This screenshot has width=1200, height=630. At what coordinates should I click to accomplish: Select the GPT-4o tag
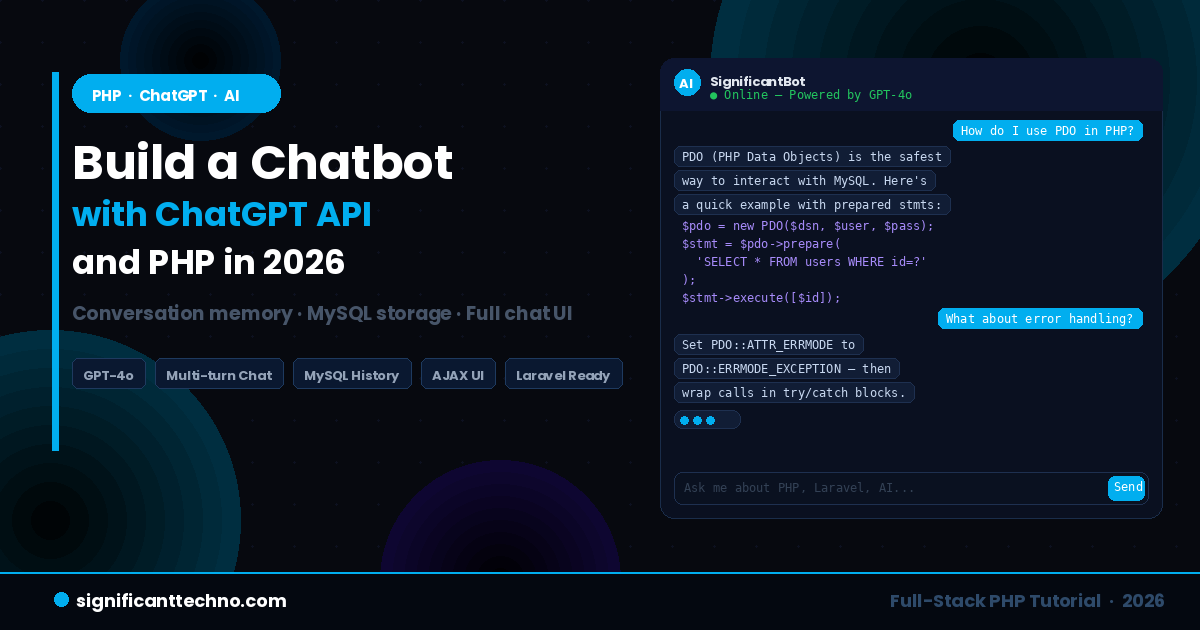pos(109,374)
